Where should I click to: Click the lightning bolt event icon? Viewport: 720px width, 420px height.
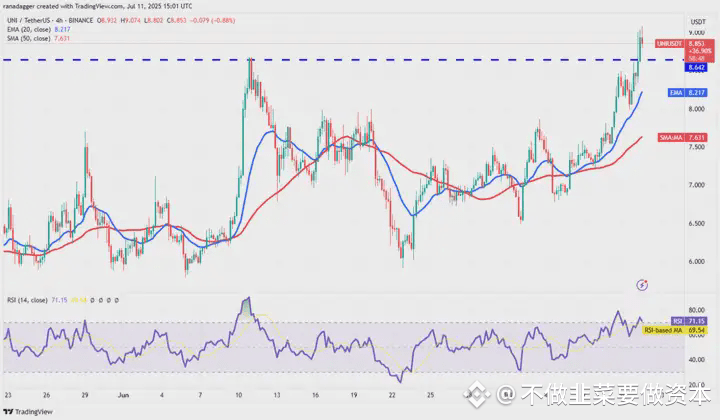(x=642, y=286)
